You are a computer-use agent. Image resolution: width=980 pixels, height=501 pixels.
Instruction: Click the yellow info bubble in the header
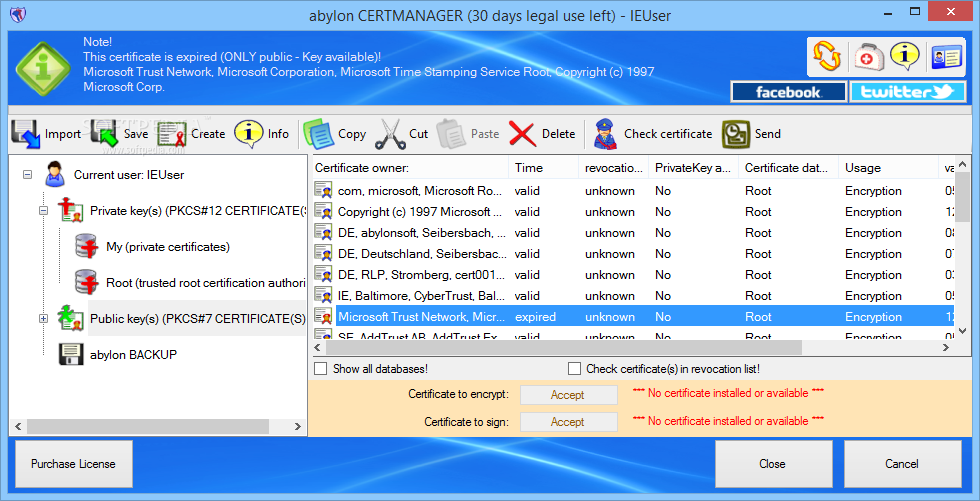904,57
